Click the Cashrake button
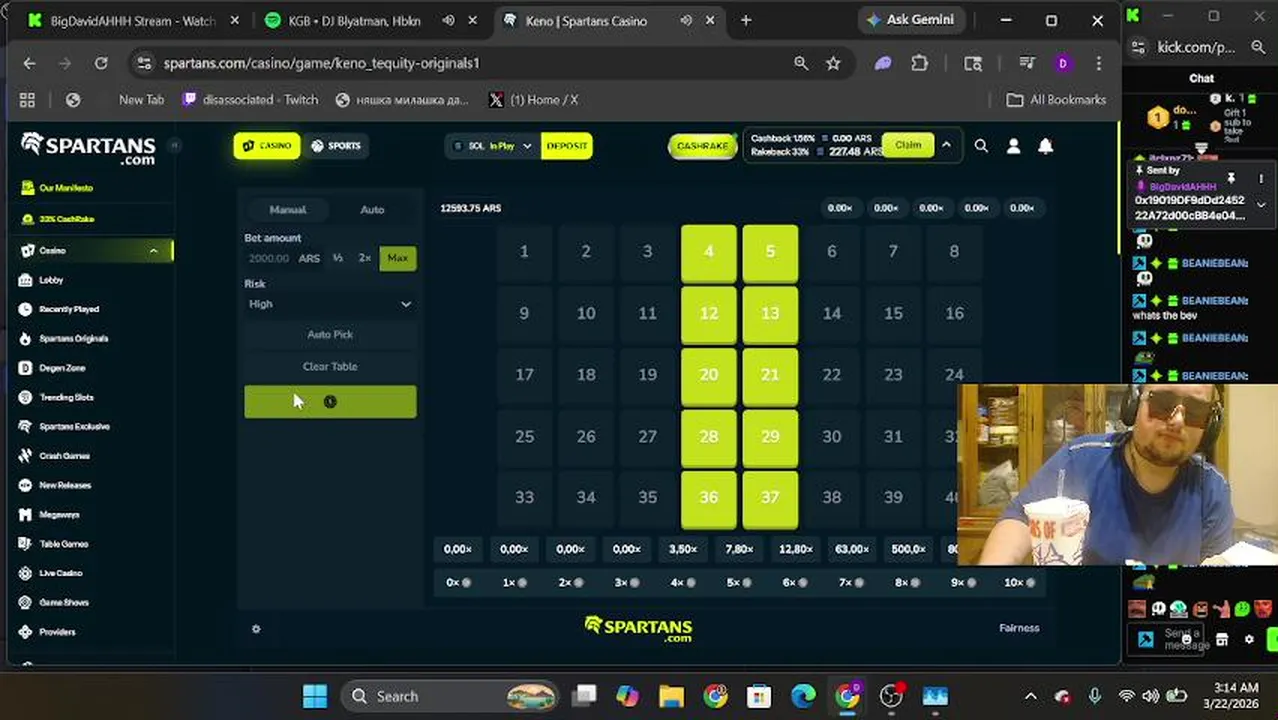Viewport: 1278px width, 720px height. (702, 146)
